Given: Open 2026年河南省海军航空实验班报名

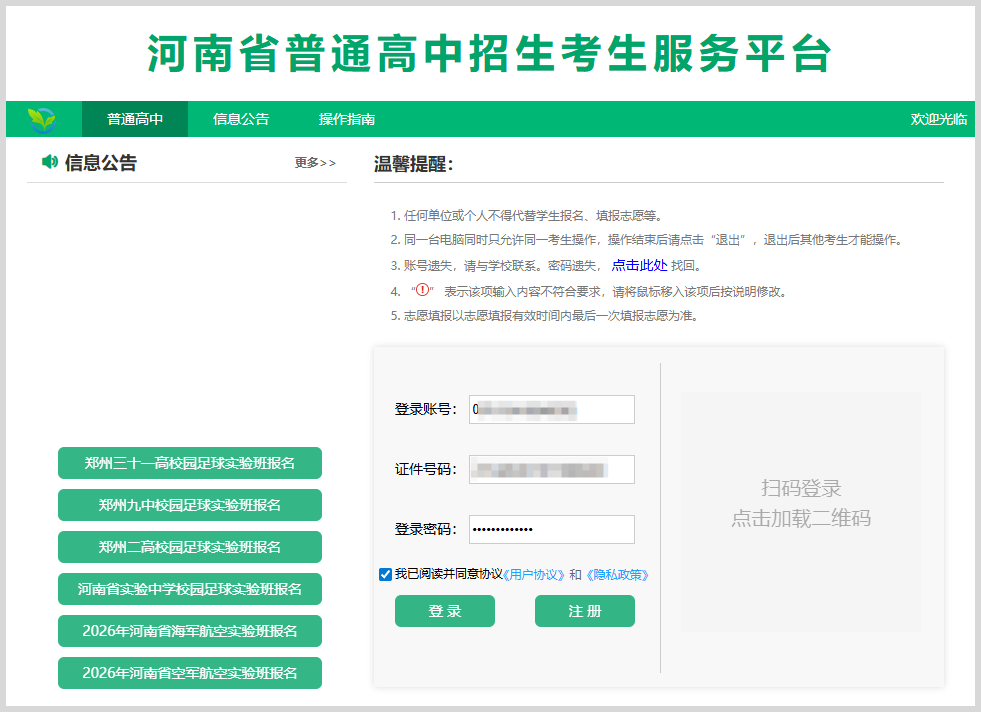Looking at the screenshot, I should (190, 631).
